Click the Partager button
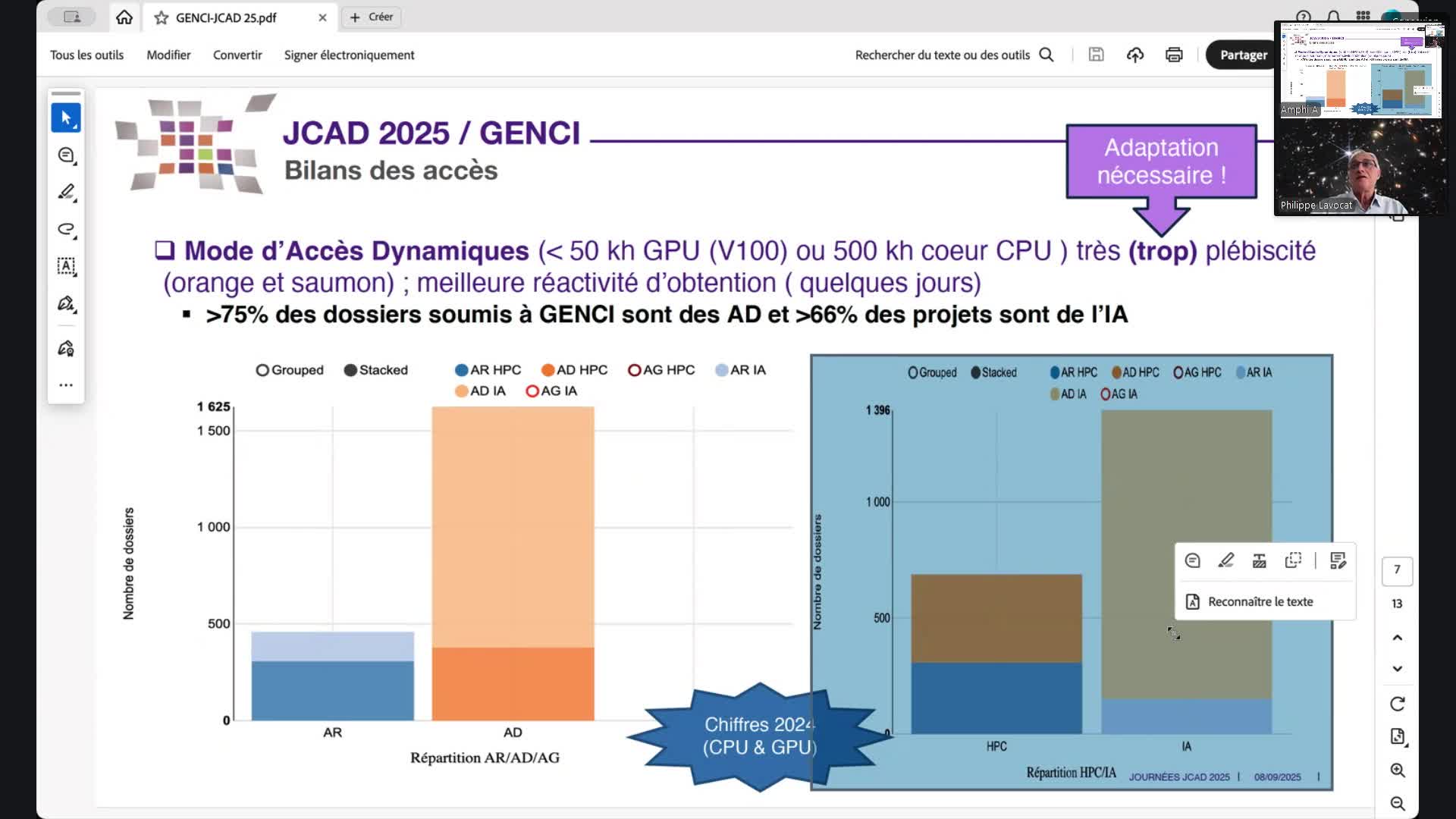1456x819 pixels. coord(1243,55)
